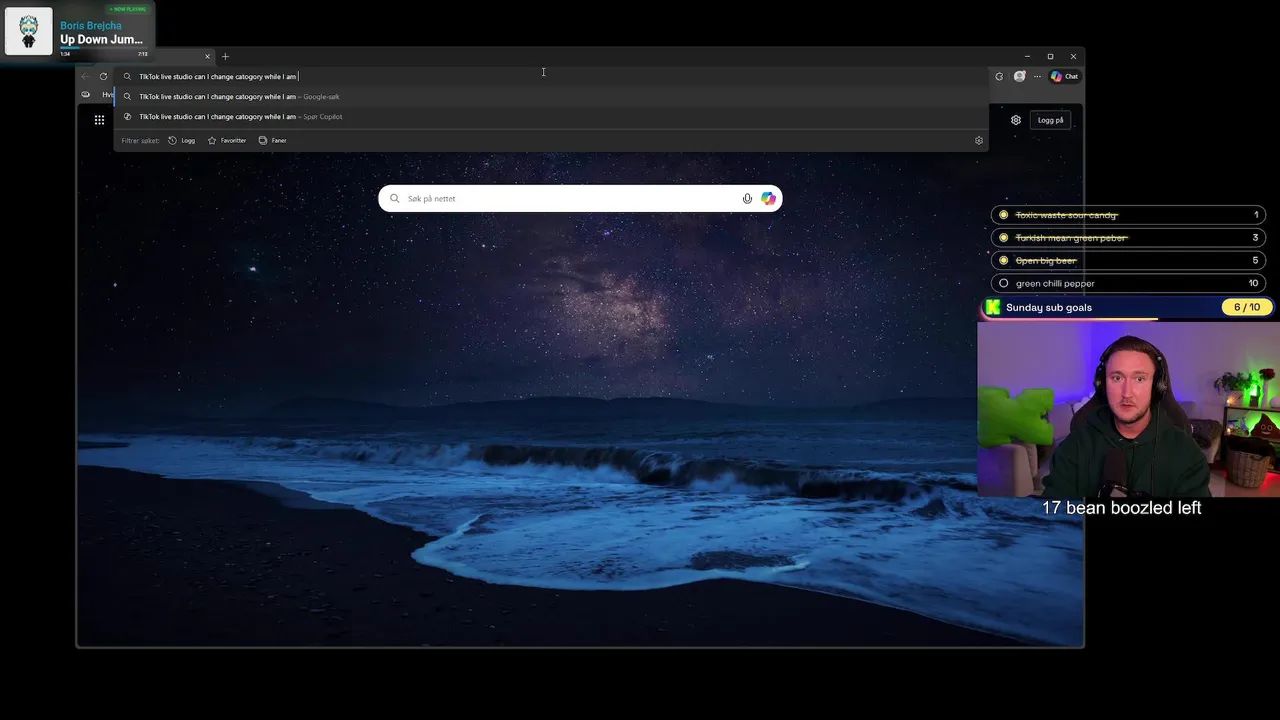Click the Logg på sign-in button
The width and height of the screenshot is (1280, 720).
tap(1050, 120)
